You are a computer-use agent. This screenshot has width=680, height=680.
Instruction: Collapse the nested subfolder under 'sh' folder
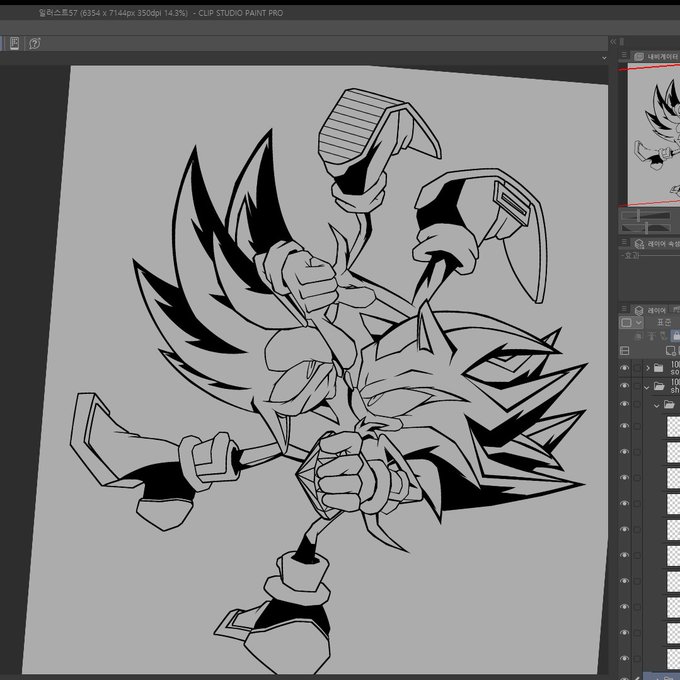(x=657, y=406)
